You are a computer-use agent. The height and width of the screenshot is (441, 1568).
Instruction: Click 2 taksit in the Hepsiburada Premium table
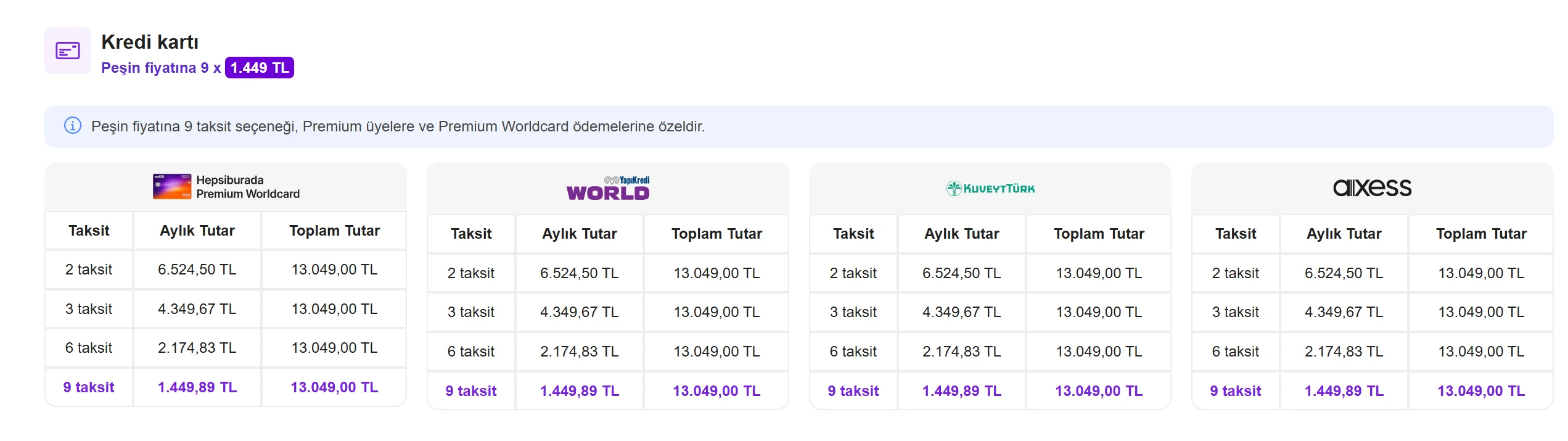(89, 270)
